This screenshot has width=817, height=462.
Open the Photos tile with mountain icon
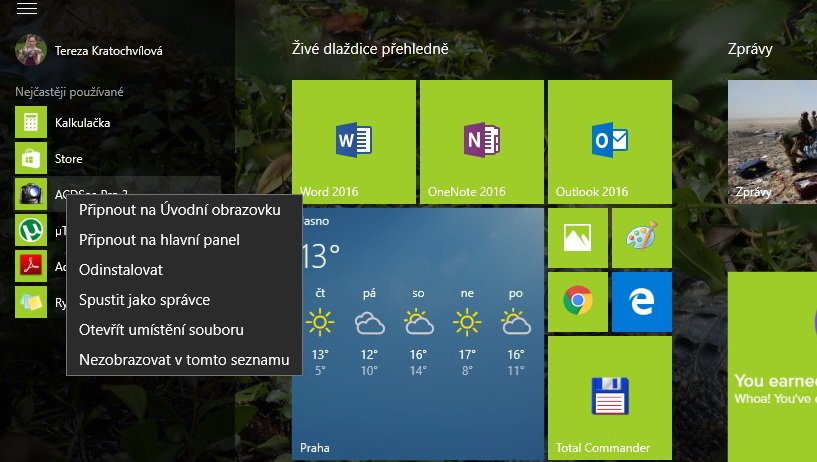click(x=578, y=238)
